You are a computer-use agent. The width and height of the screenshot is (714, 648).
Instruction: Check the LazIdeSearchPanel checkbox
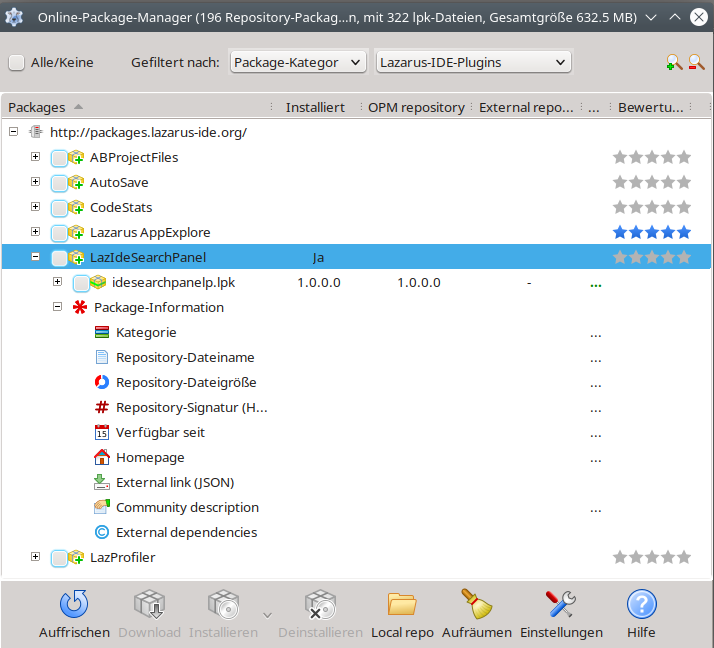click(x=59, y=258)
